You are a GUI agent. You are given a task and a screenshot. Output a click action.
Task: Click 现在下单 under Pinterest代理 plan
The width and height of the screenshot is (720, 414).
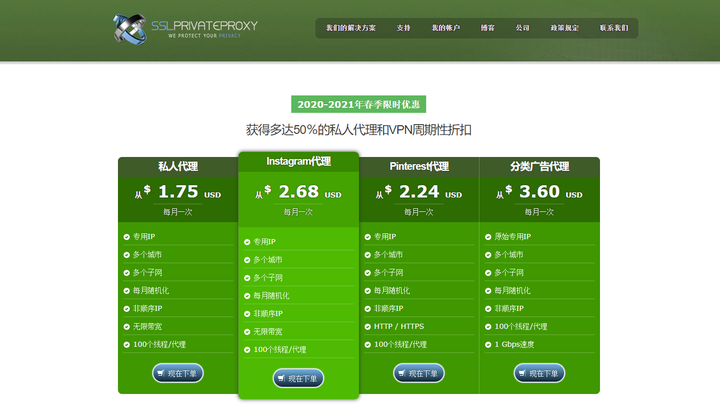click(x=419, y=373)
